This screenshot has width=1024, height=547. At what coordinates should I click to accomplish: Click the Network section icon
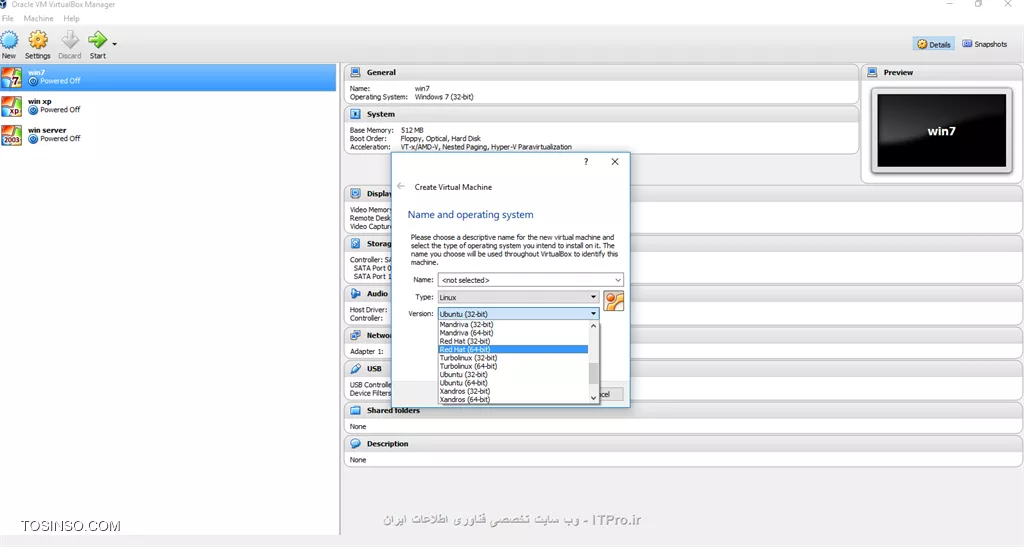point(355,336)
